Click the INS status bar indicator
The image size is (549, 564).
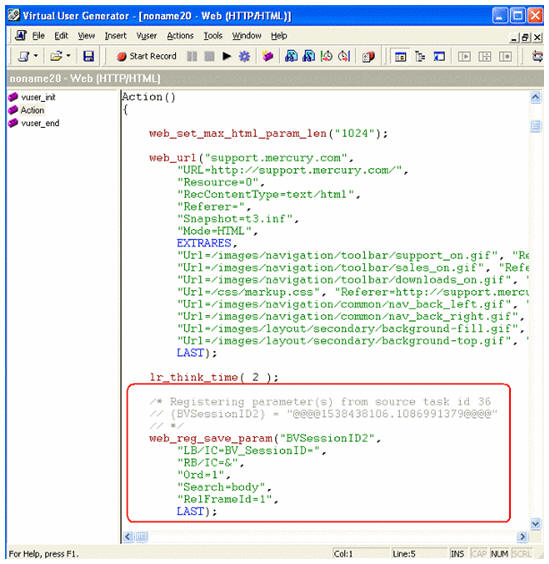(x=457, y=554)
